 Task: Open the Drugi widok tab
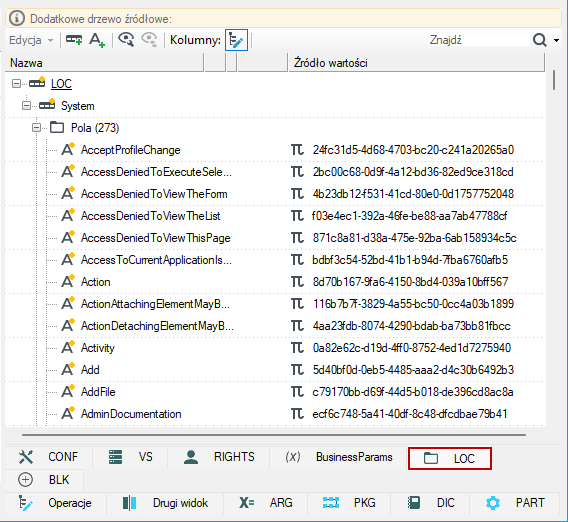click(x=165, y=503)
